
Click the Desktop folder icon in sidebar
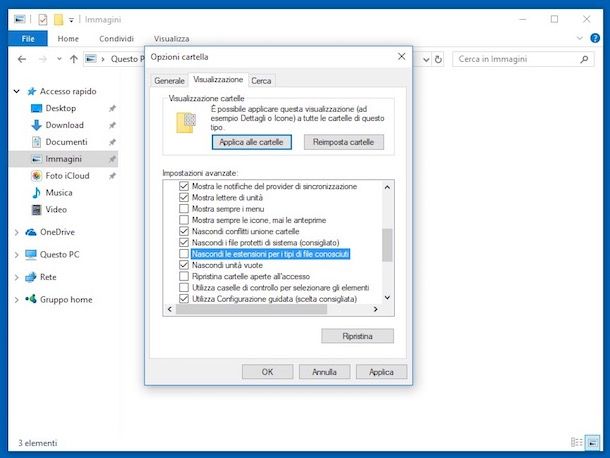coord(37,108)
